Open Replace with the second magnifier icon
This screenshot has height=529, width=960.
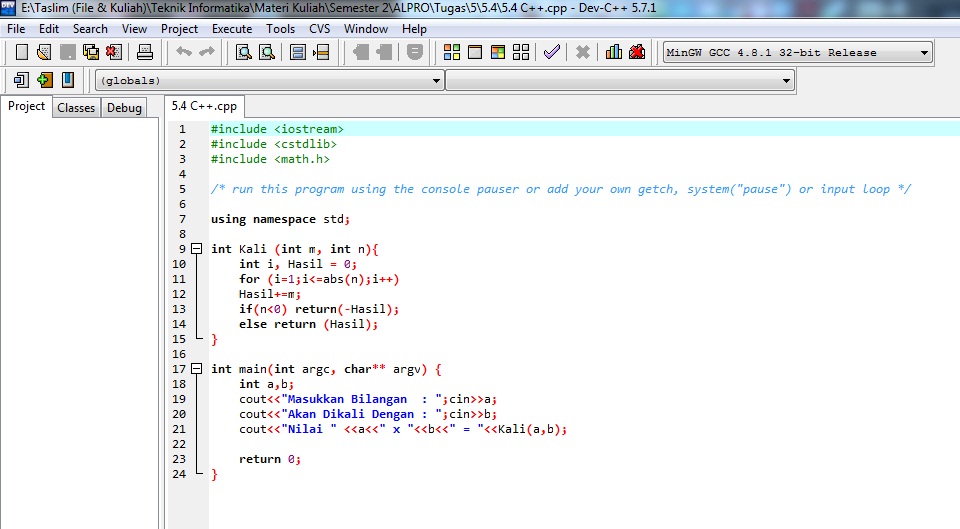click(x=267, y=52)
